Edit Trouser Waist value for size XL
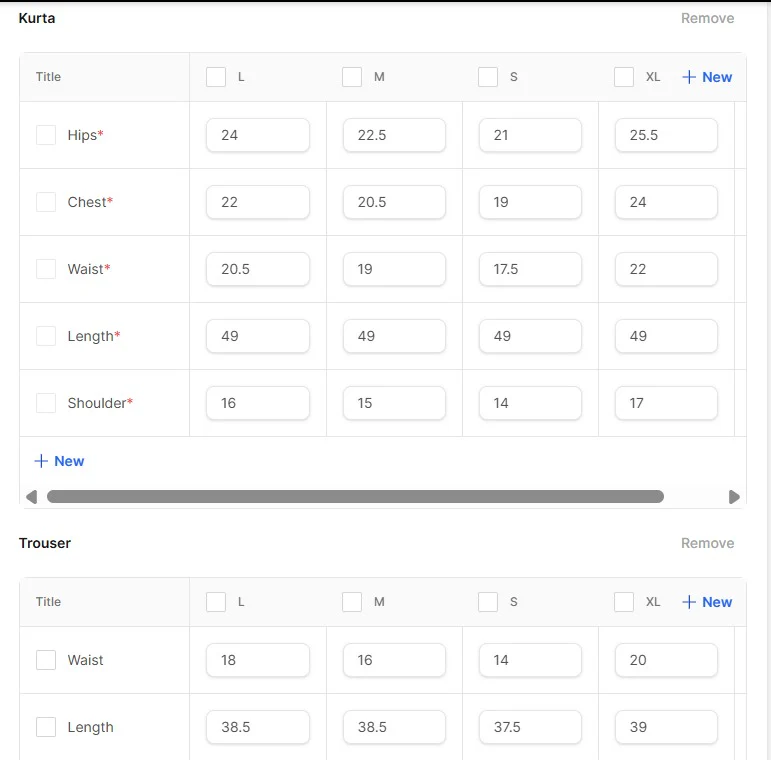 click(x=666, y=660)
